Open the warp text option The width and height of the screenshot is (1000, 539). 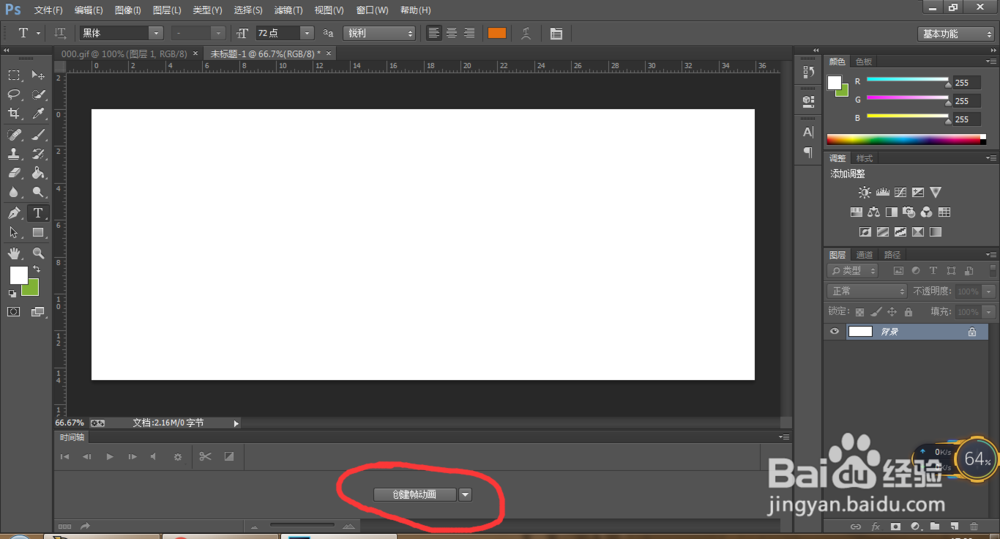point(526,34)
